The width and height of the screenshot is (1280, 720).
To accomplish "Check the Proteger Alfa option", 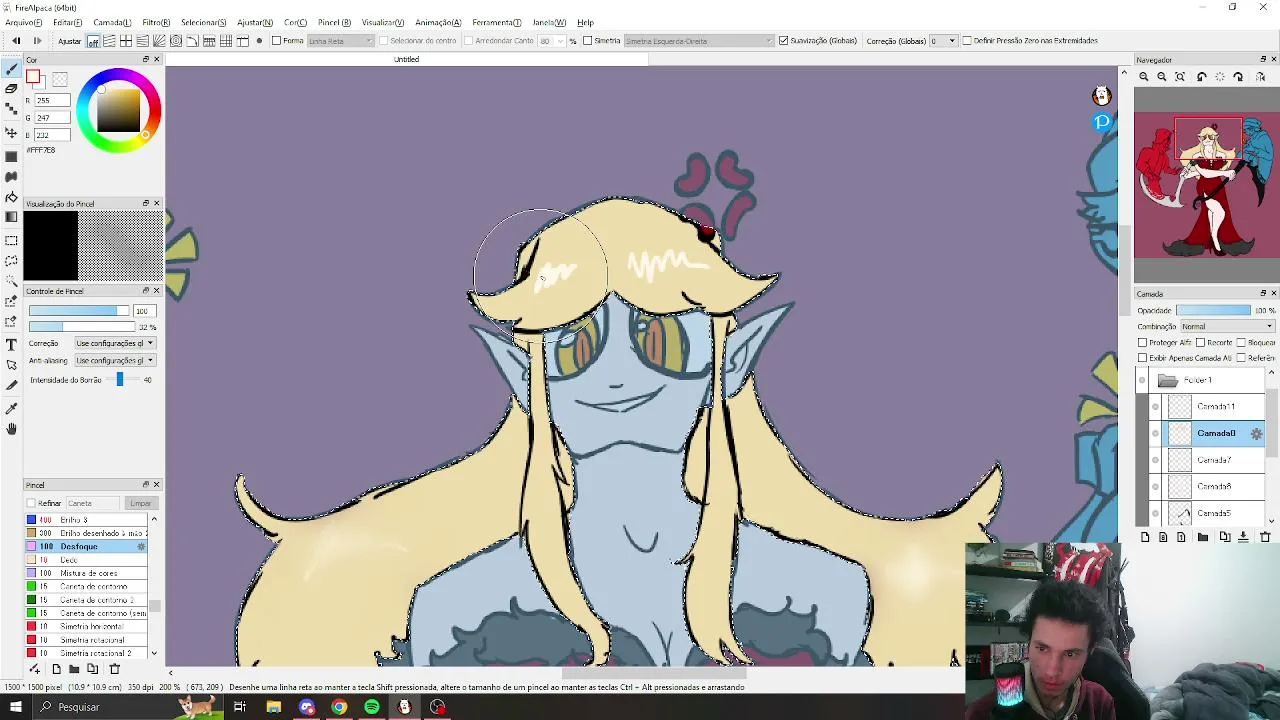I will point(1143,343).
